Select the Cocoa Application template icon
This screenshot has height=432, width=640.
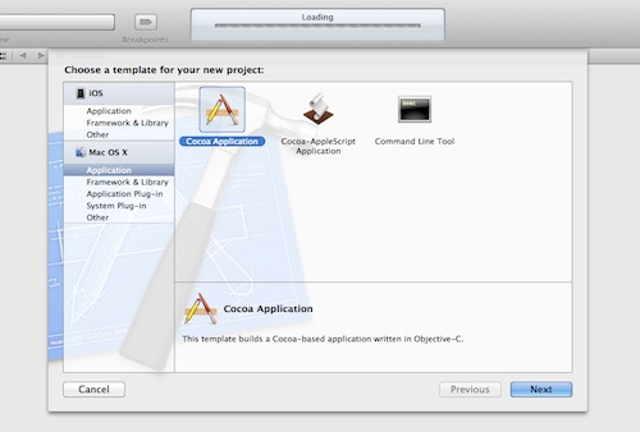[222, 109]
